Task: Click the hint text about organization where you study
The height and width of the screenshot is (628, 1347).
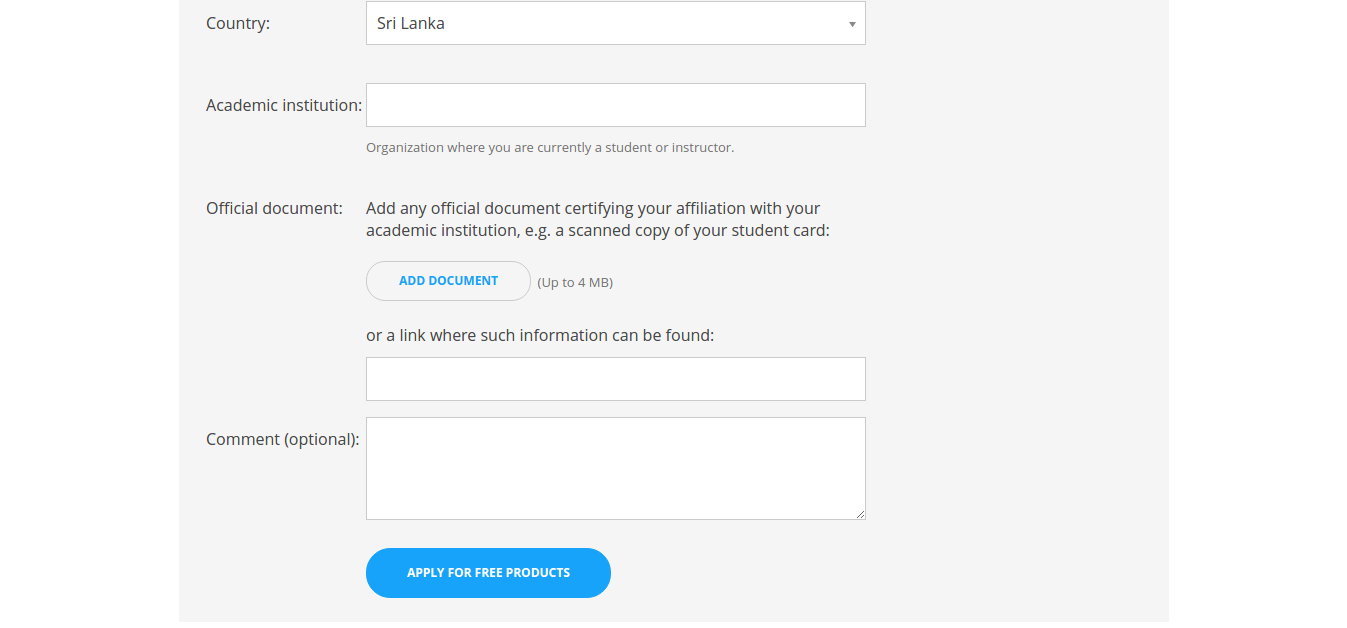Action: pos(550,148)
